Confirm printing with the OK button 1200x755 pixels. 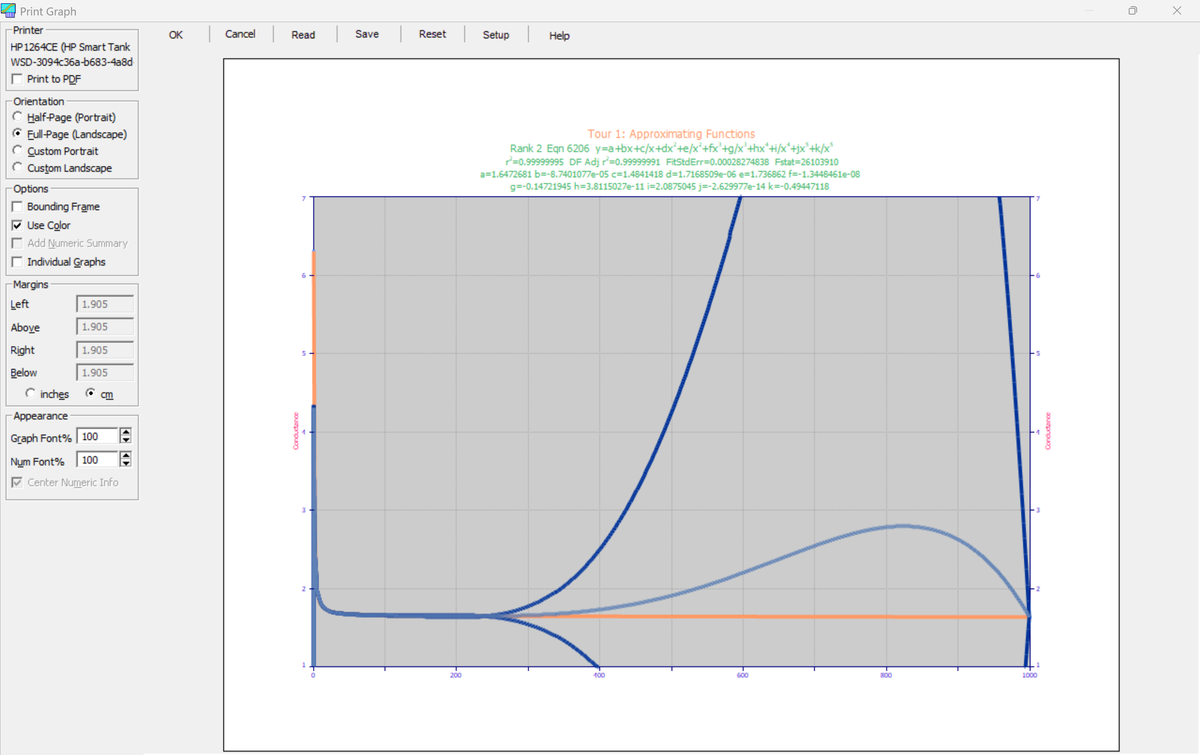pyautogui.click(x=176, y=35)
